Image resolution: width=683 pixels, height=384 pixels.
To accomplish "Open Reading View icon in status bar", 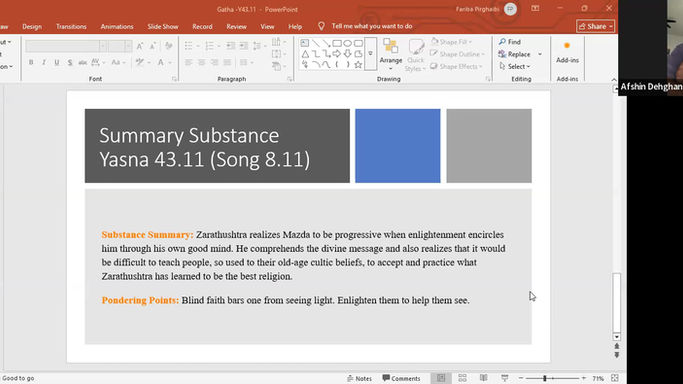I will pos(484,378).
